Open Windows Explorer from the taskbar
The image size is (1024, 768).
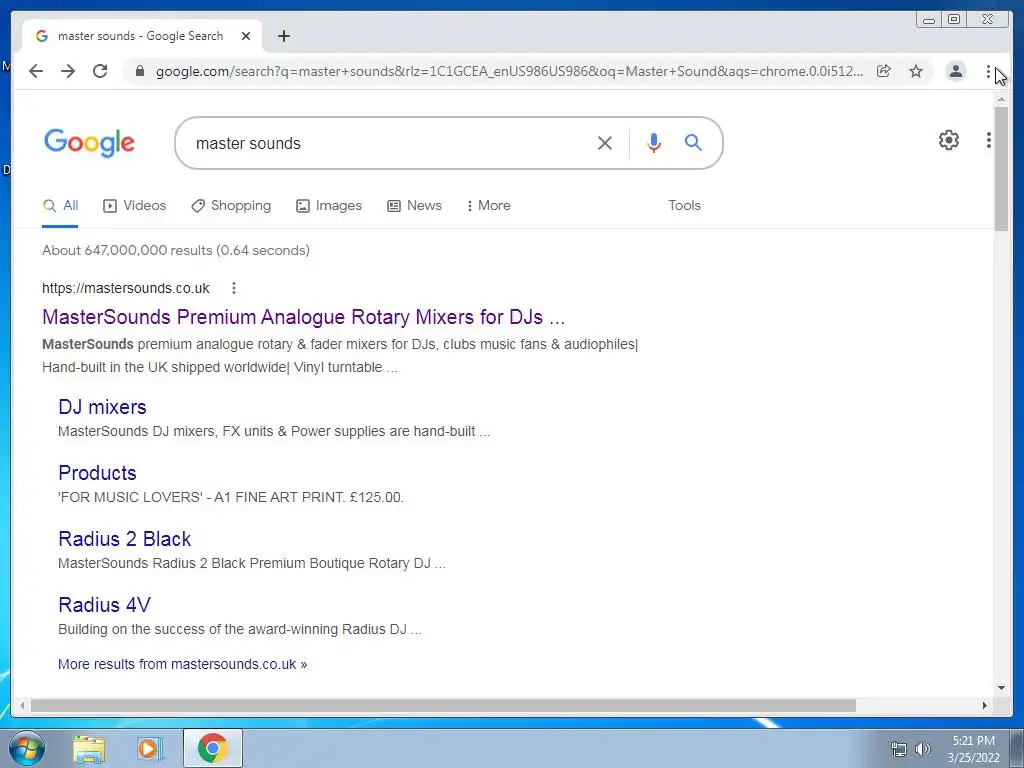[x=89, y=748]
